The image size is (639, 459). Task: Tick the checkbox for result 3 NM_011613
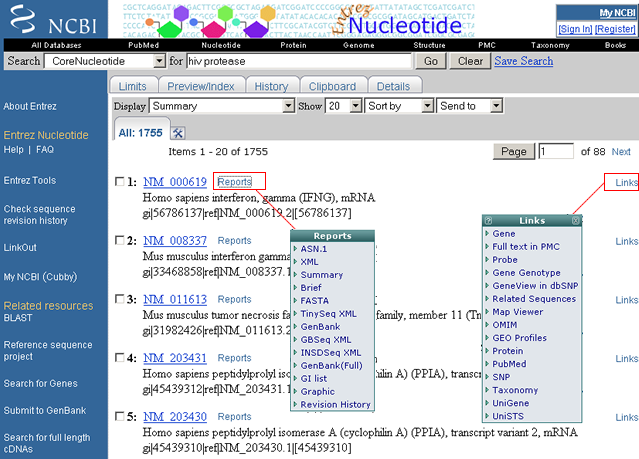119,299
